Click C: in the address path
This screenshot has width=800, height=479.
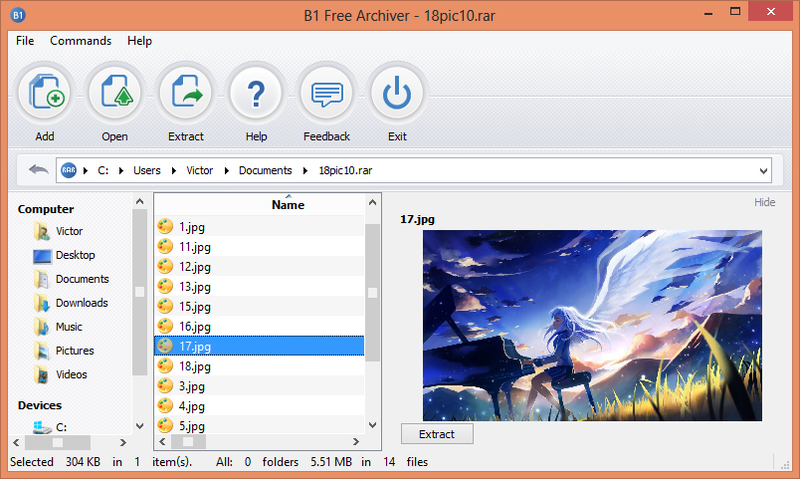click(x=103, y=170)
